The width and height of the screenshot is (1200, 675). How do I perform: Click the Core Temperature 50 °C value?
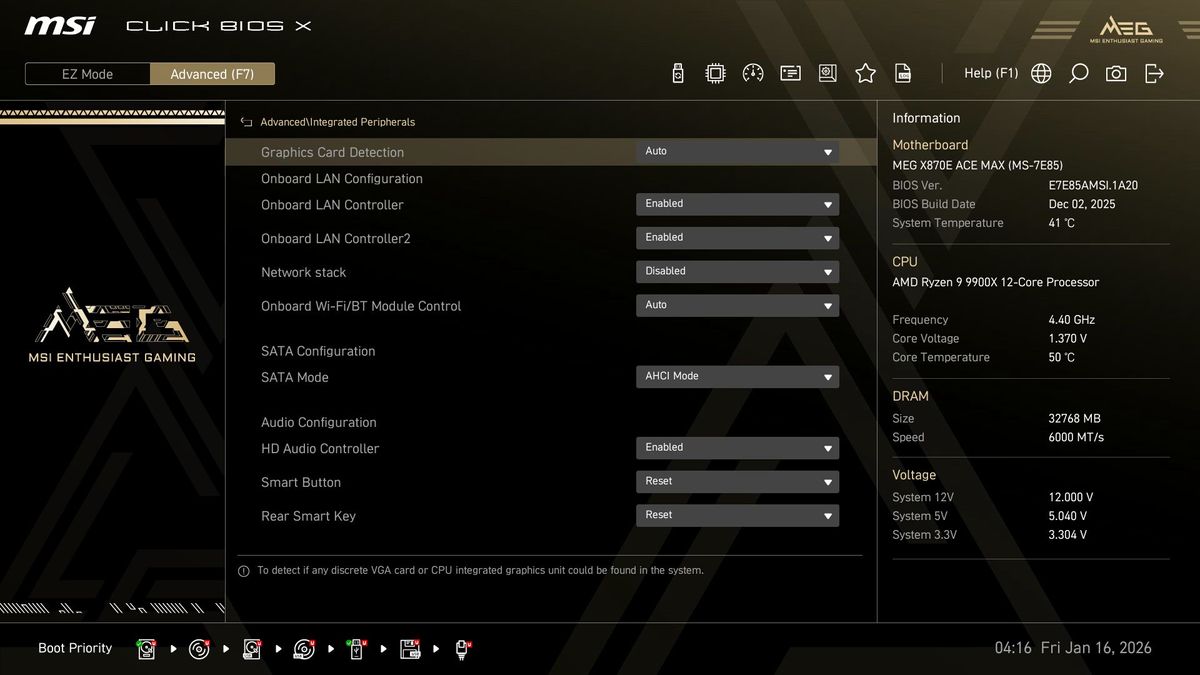(x=1062, y=358)
